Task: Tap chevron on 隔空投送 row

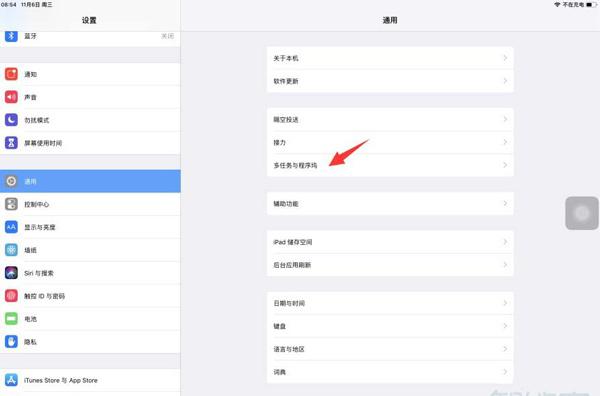Action: coord(505,119)
